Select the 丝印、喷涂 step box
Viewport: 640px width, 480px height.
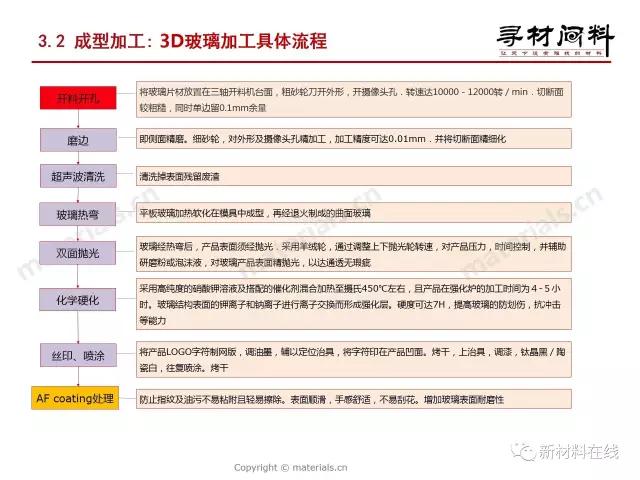[x=78, y=355]
